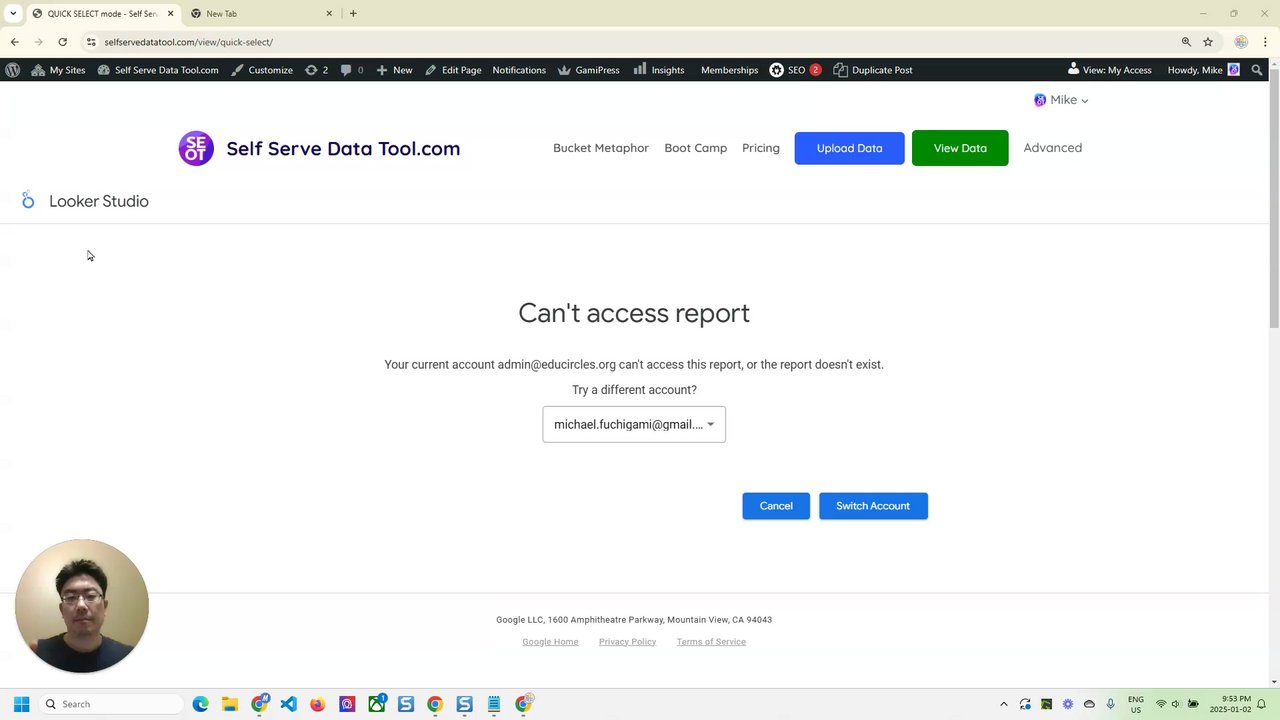1280x720 pixels.
Task: Open the GamiPress admin bar item
Action: tap(589, 70)
